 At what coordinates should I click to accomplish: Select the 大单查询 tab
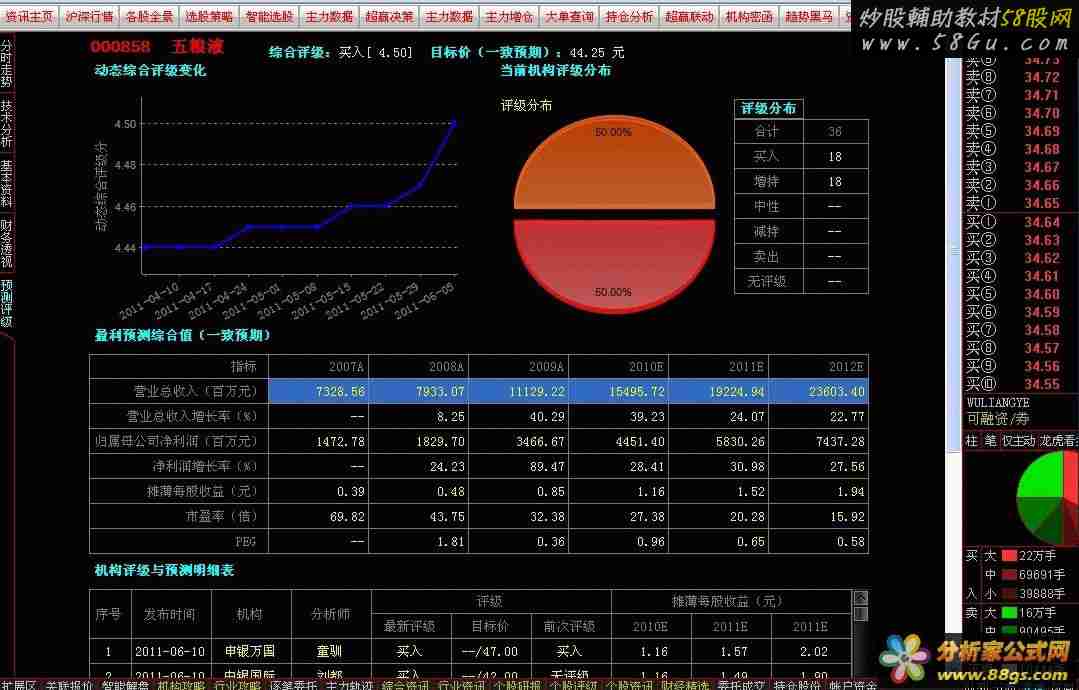pos(569,17)
